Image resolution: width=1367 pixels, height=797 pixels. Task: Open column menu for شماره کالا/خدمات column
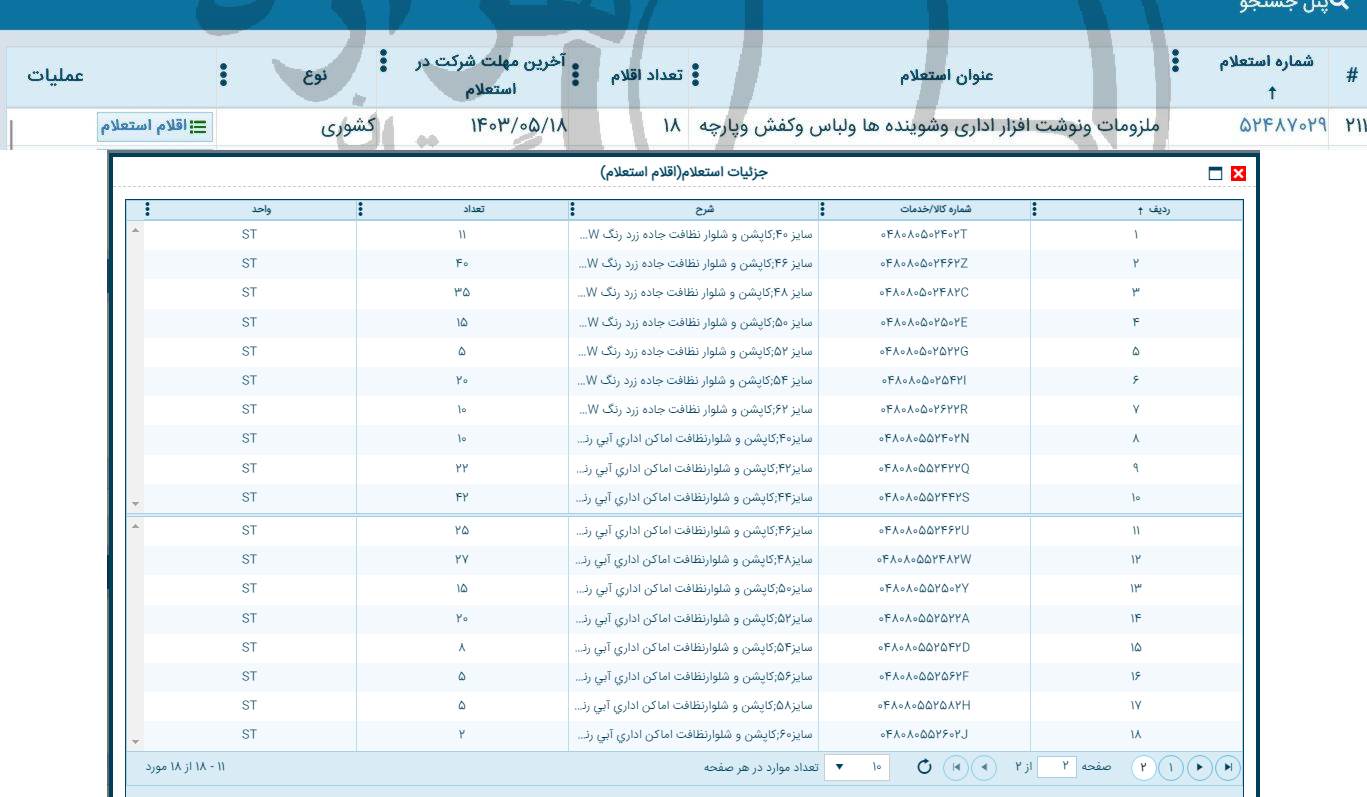[822, 210]
